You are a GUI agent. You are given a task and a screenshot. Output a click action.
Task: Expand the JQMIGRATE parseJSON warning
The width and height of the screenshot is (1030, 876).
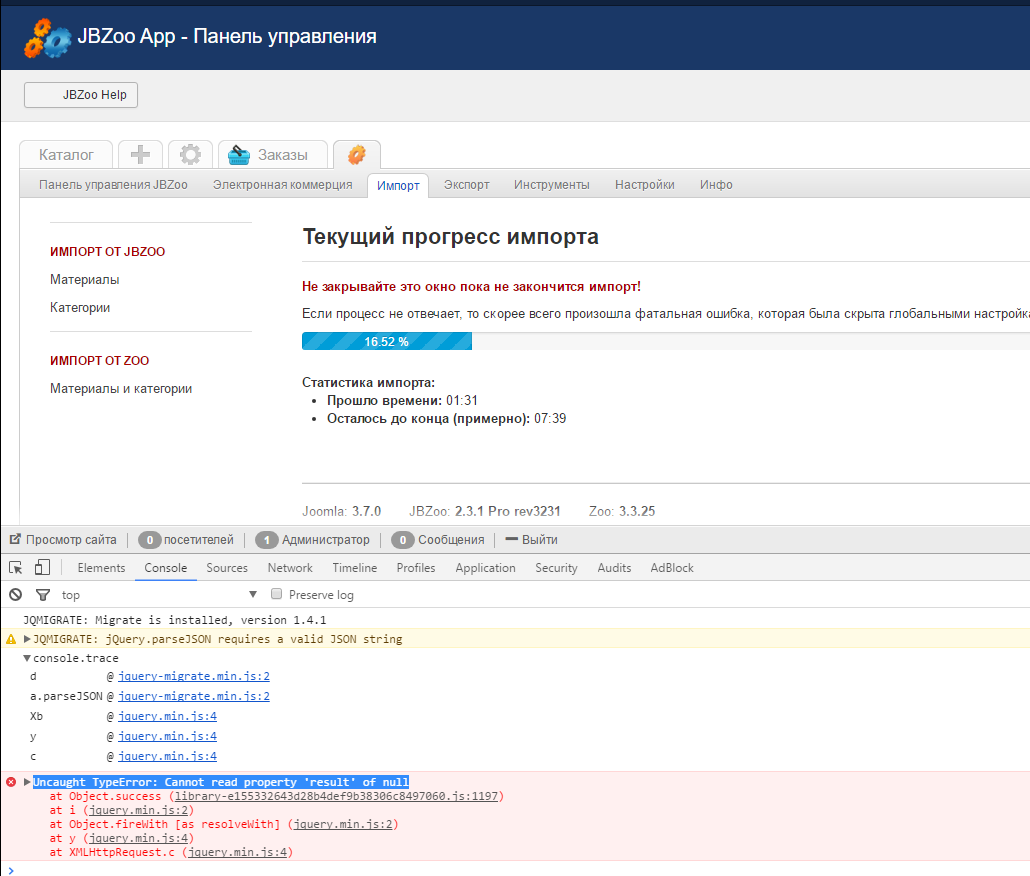click(27, 639)
